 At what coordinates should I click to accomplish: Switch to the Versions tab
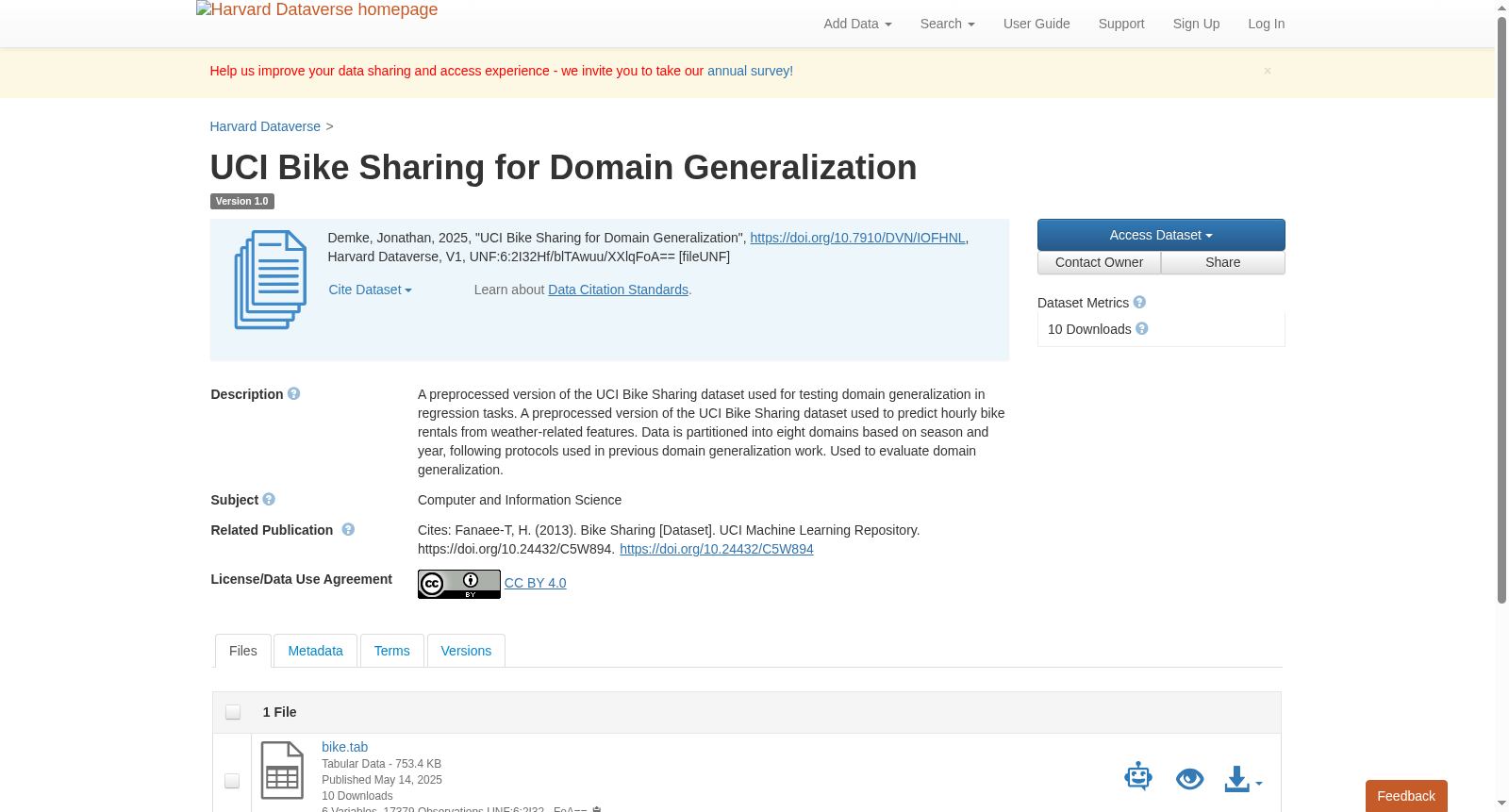(x=466, y=651)
